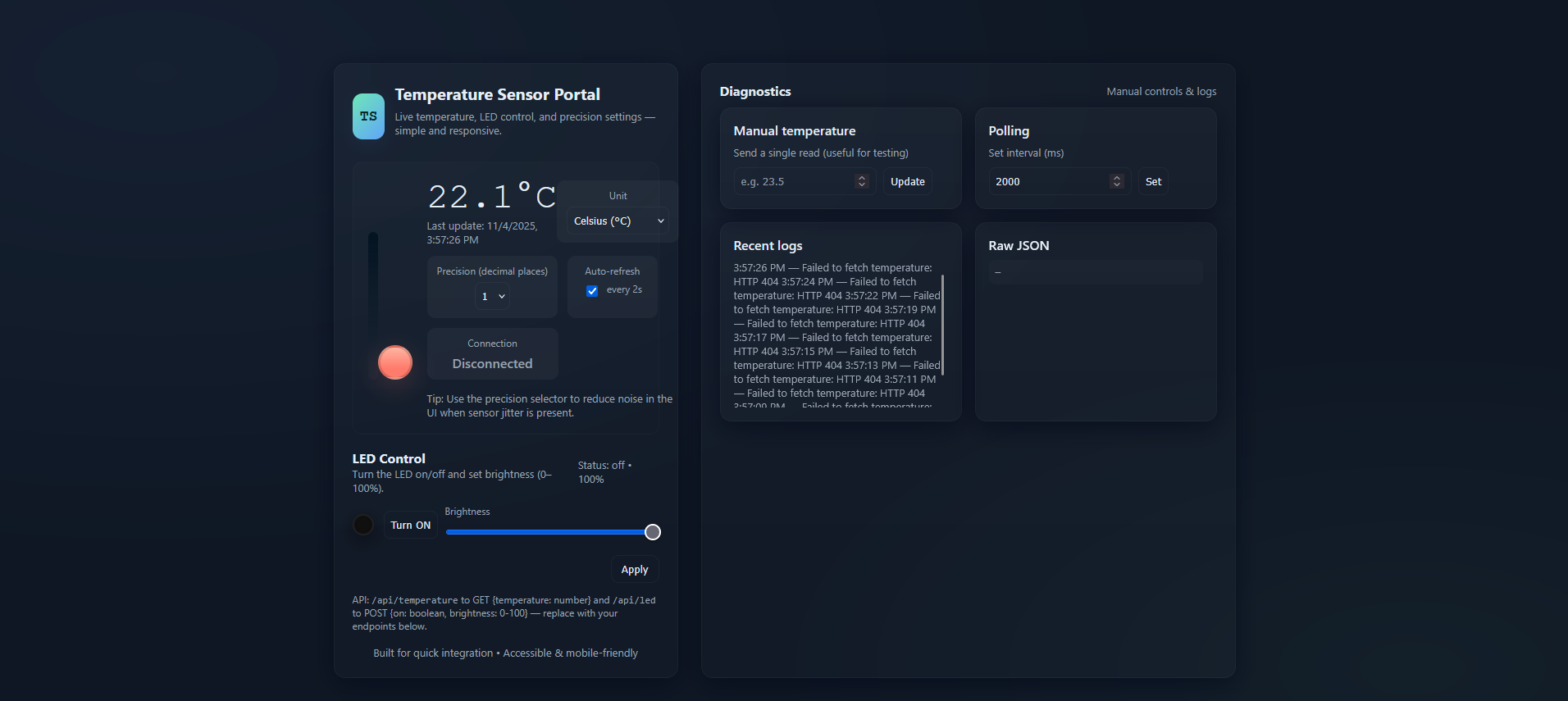Click Apply to save LED brightness
The height and width of the screenshot is (701, 1568).
point(634,569)
